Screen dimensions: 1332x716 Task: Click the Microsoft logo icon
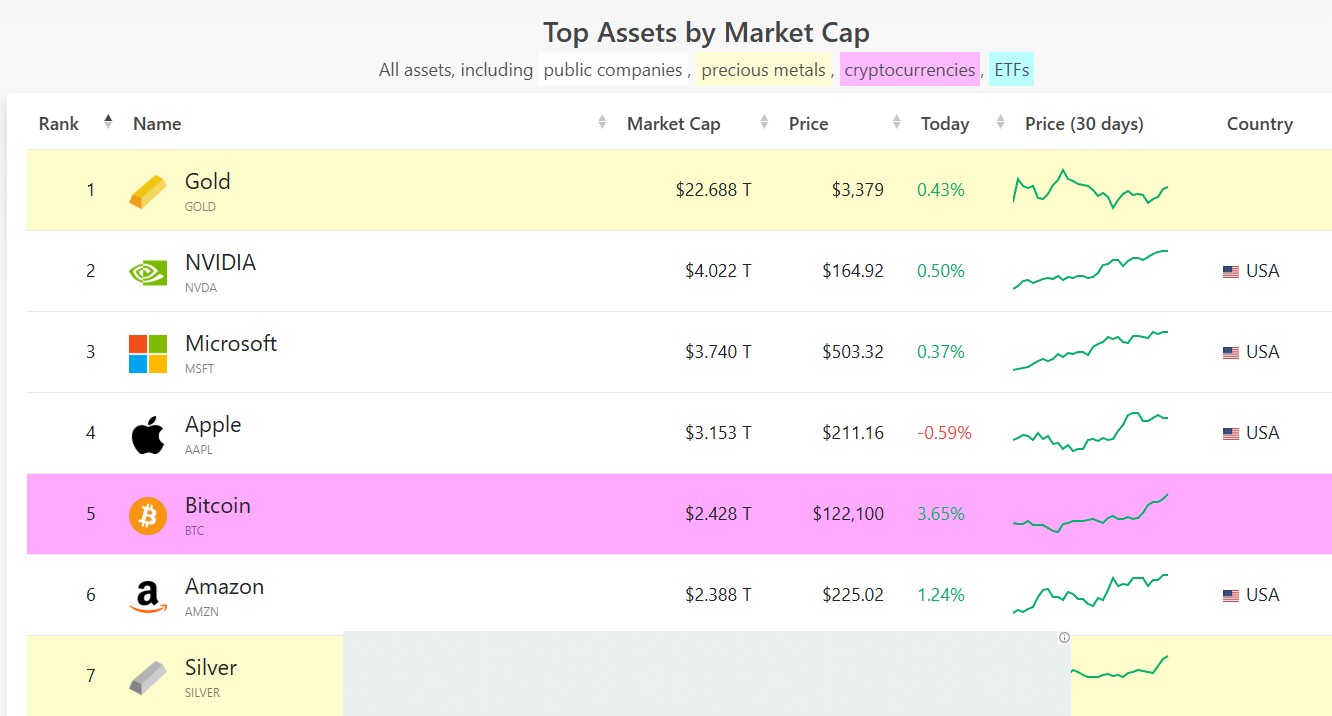(148, 353)
